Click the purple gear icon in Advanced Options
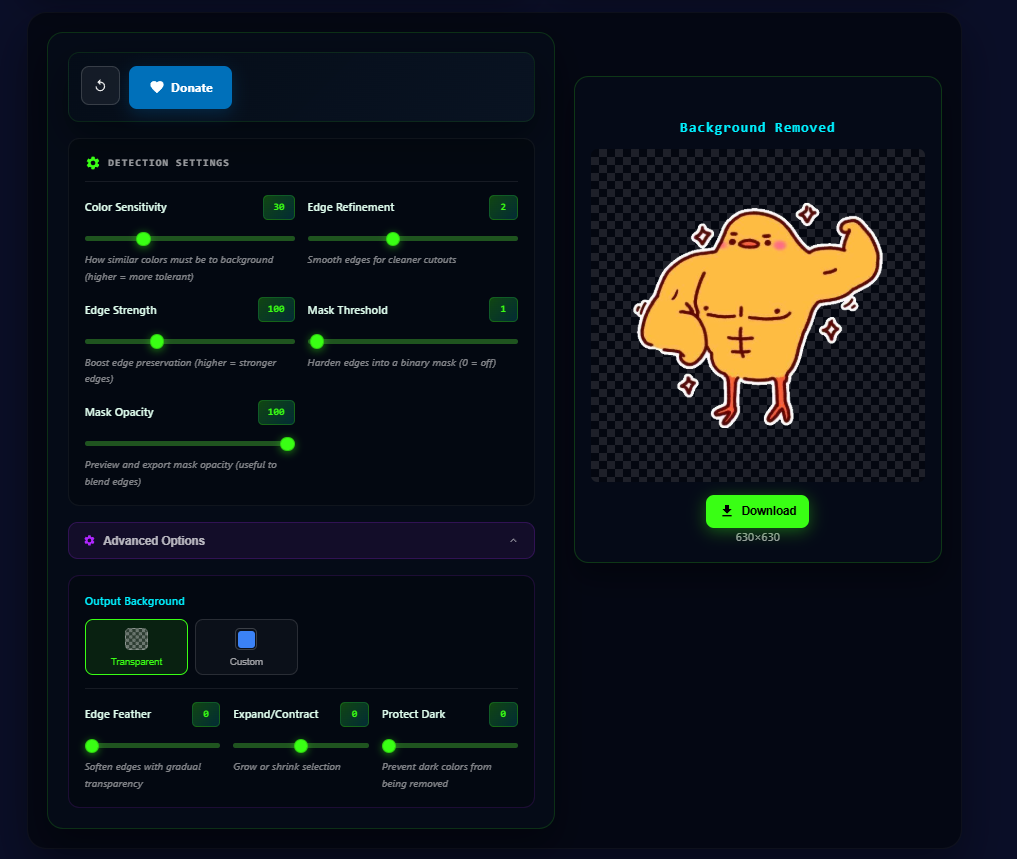 point(90,540)
